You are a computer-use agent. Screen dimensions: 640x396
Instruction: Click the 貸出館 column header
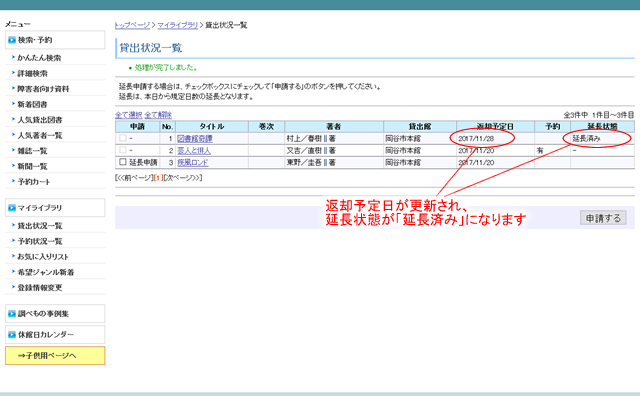tap(420, 127)
